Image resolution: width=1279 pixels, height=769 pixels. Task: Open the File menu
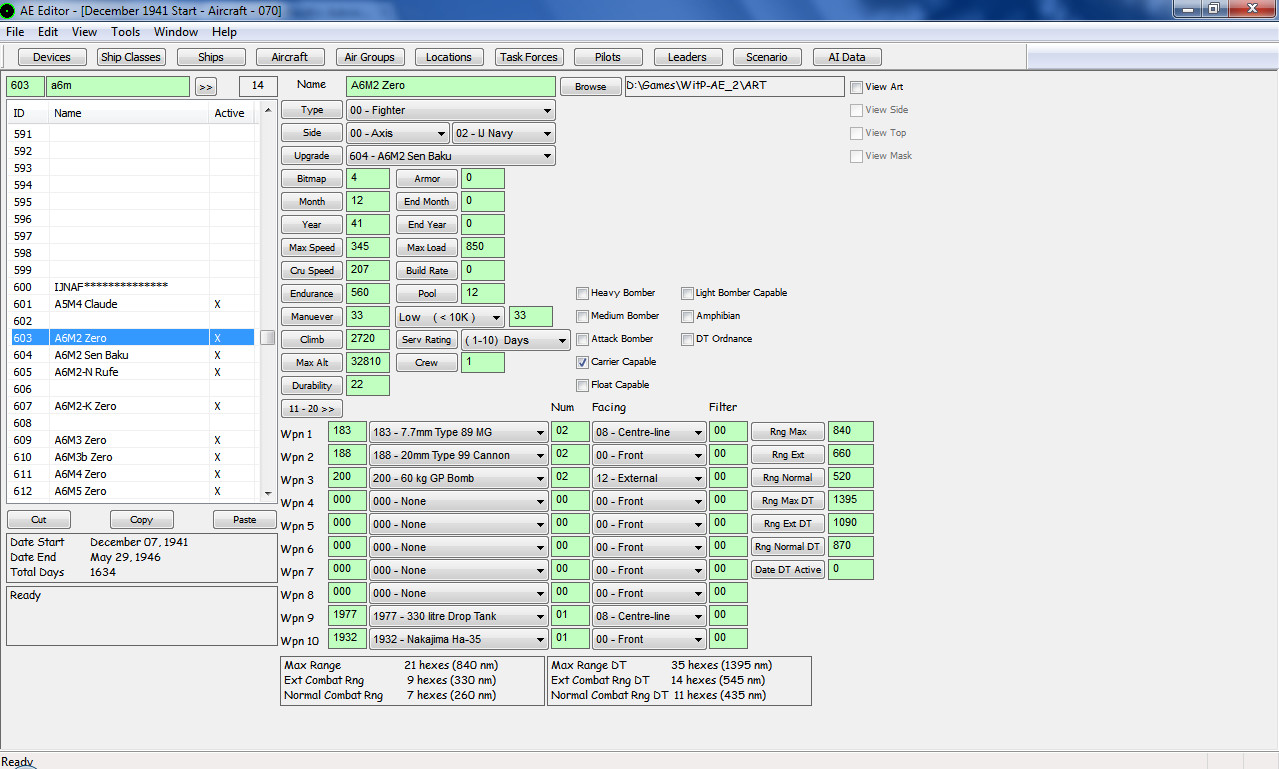15,32
